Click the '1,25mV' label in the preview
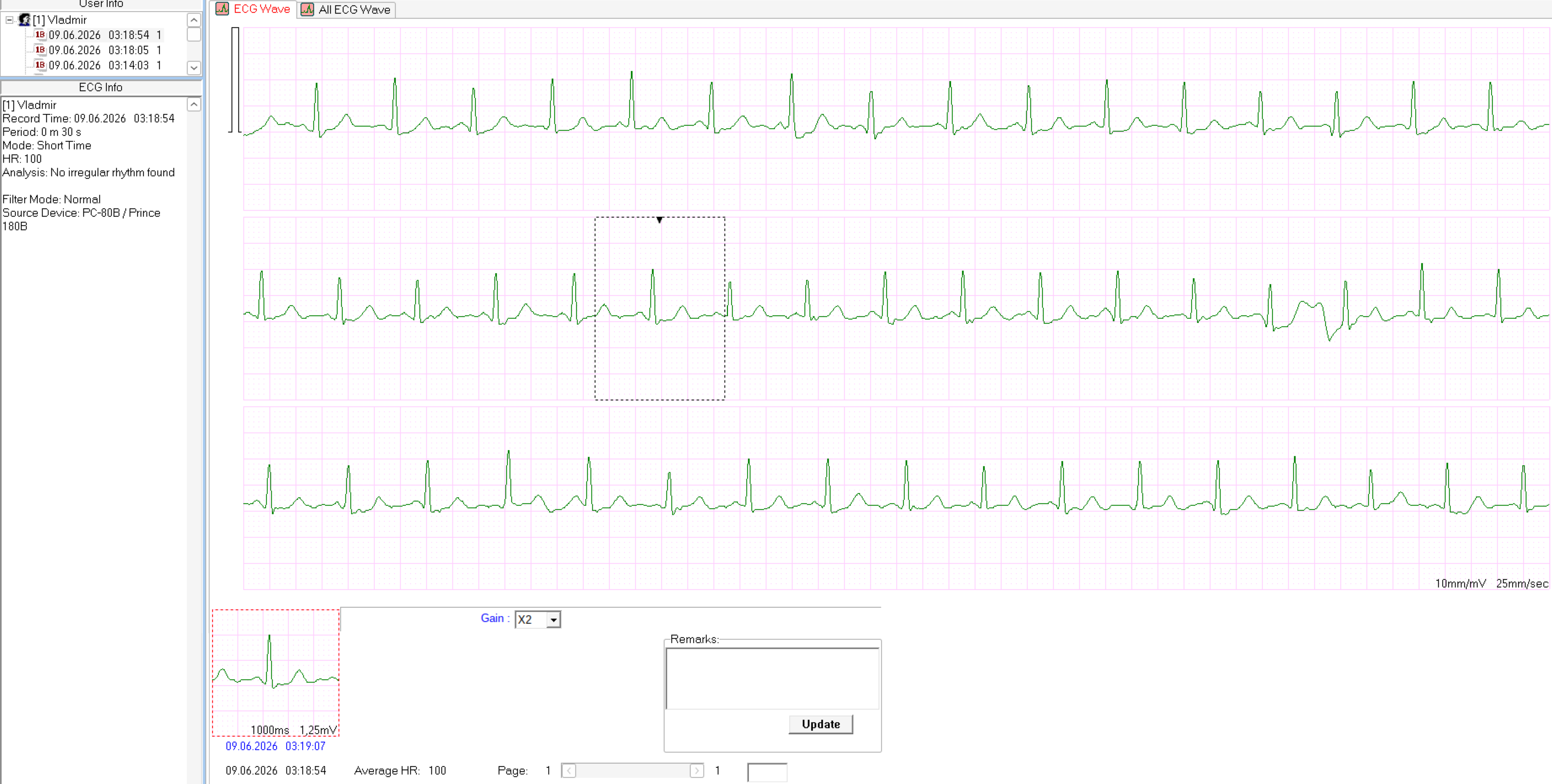Image resolution: width=1552 pixels, height=784 pixels. (318, 730)
